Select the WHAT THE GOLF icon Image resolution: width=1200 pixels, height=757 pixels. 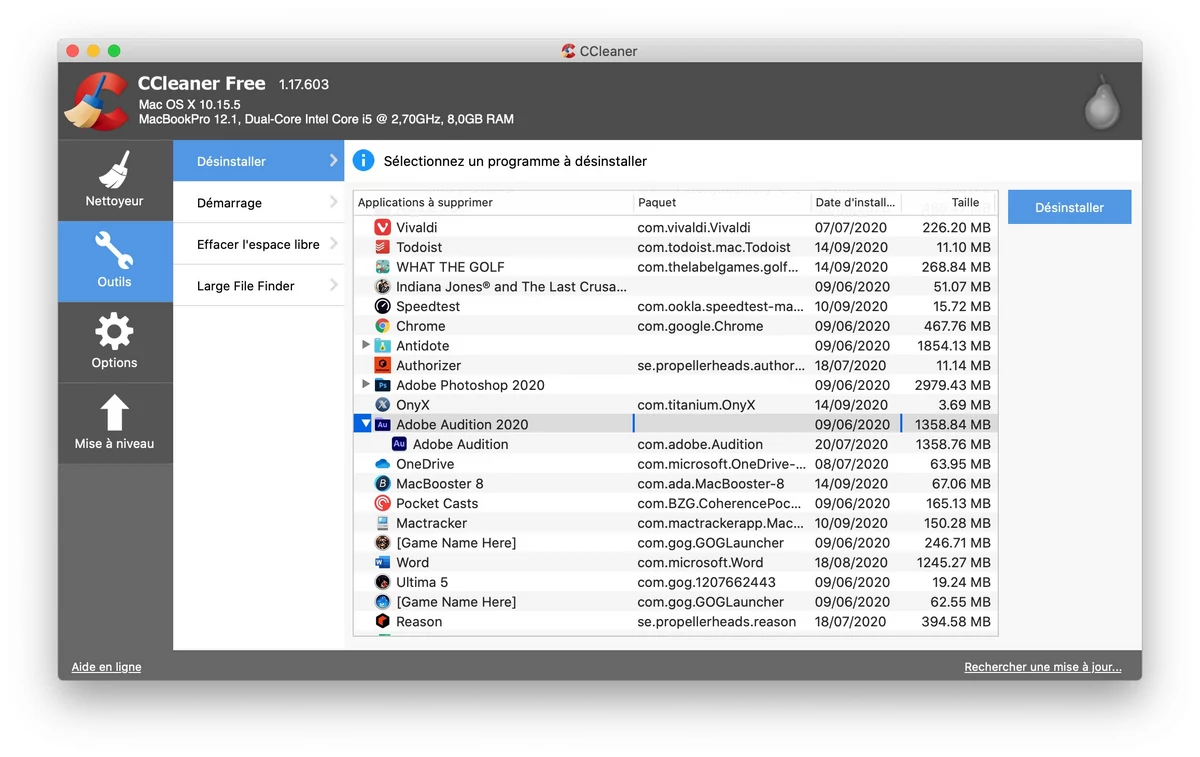(382, 267)
